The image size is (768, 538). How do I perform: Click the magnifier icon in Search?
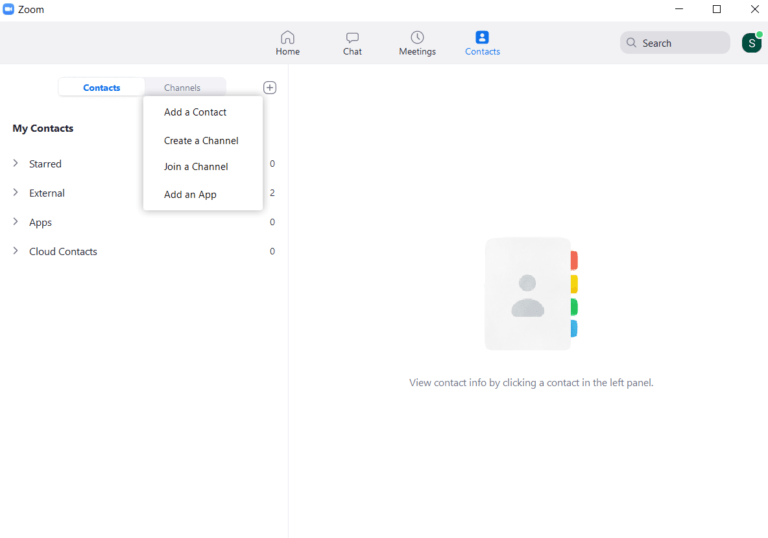(631, 43)
